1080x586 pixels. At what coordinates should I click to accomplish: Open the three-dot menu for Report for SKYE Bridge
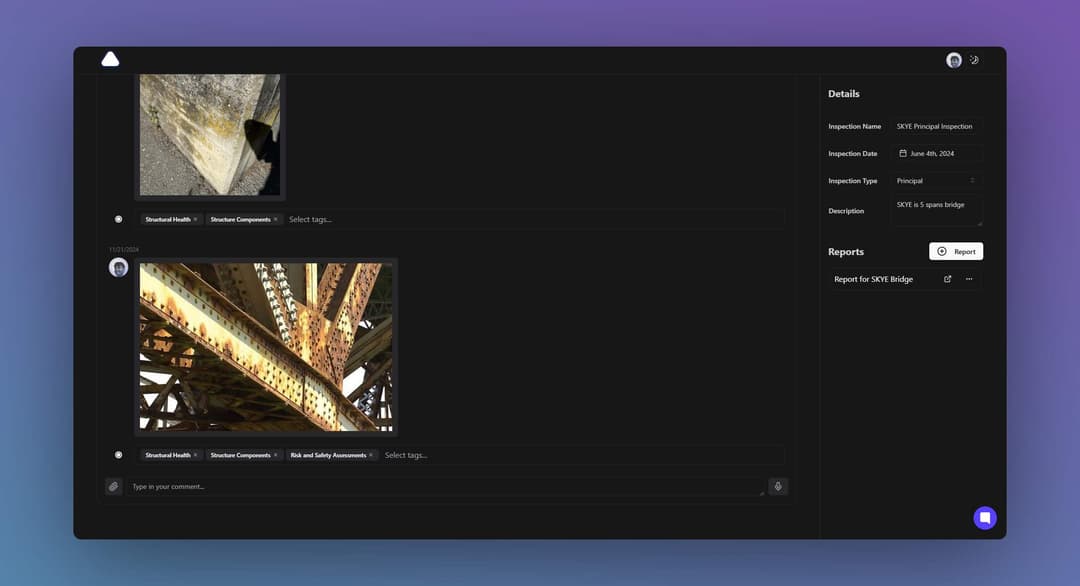click(x=968, y=279)
